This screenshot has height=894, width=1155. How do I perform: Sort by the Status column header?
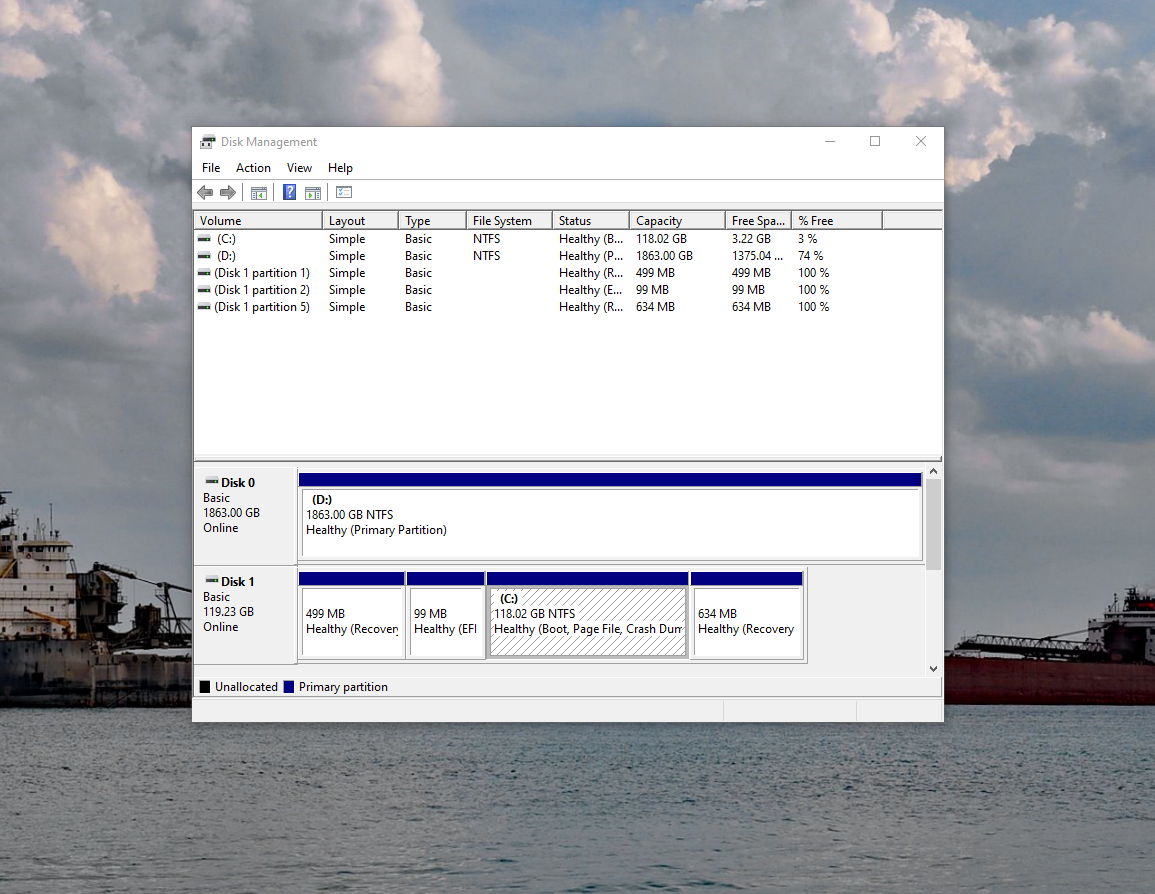coord(591,220)
